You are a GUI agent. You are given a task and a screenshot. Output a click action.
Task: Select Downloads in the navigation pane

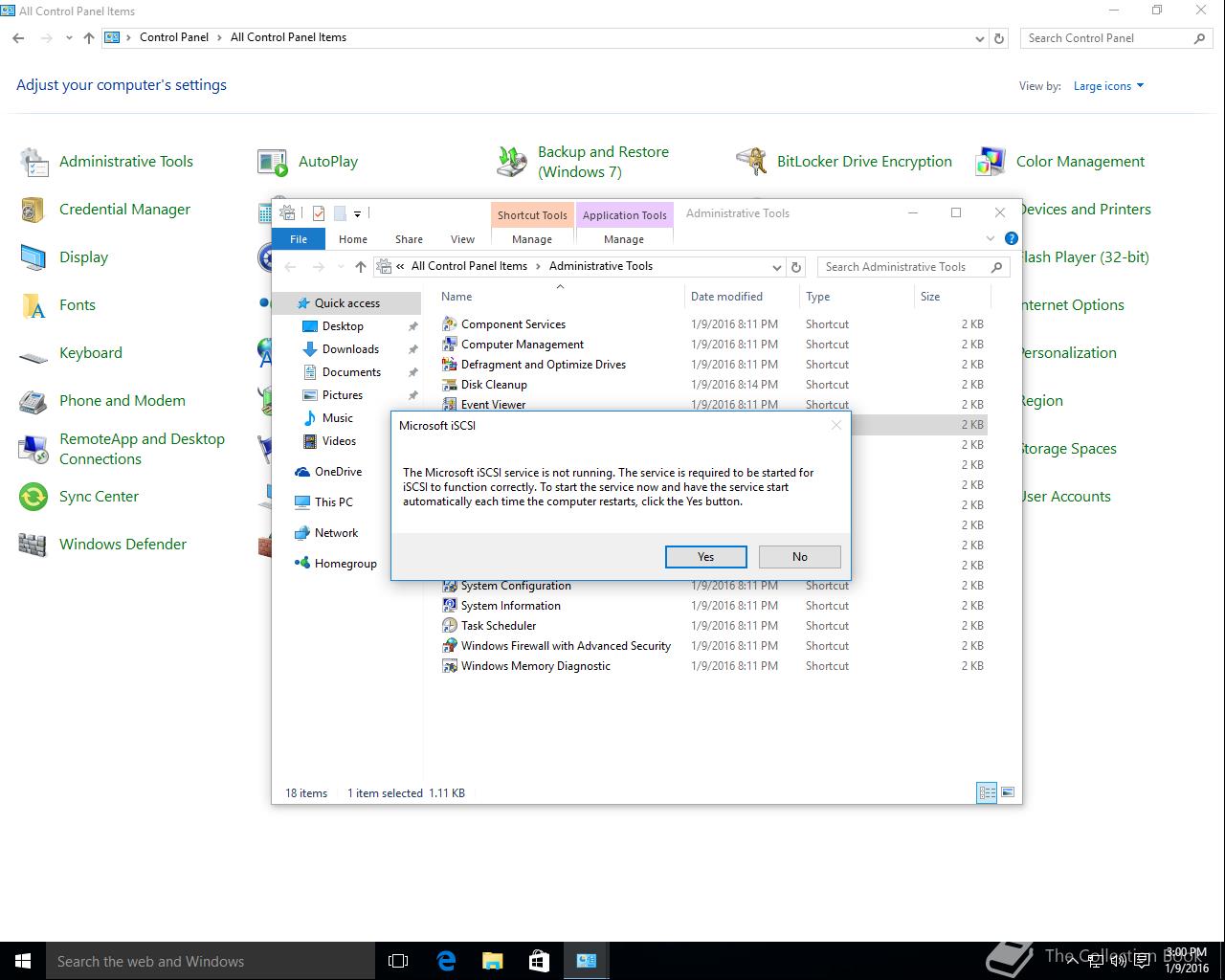tap(350, 349)
